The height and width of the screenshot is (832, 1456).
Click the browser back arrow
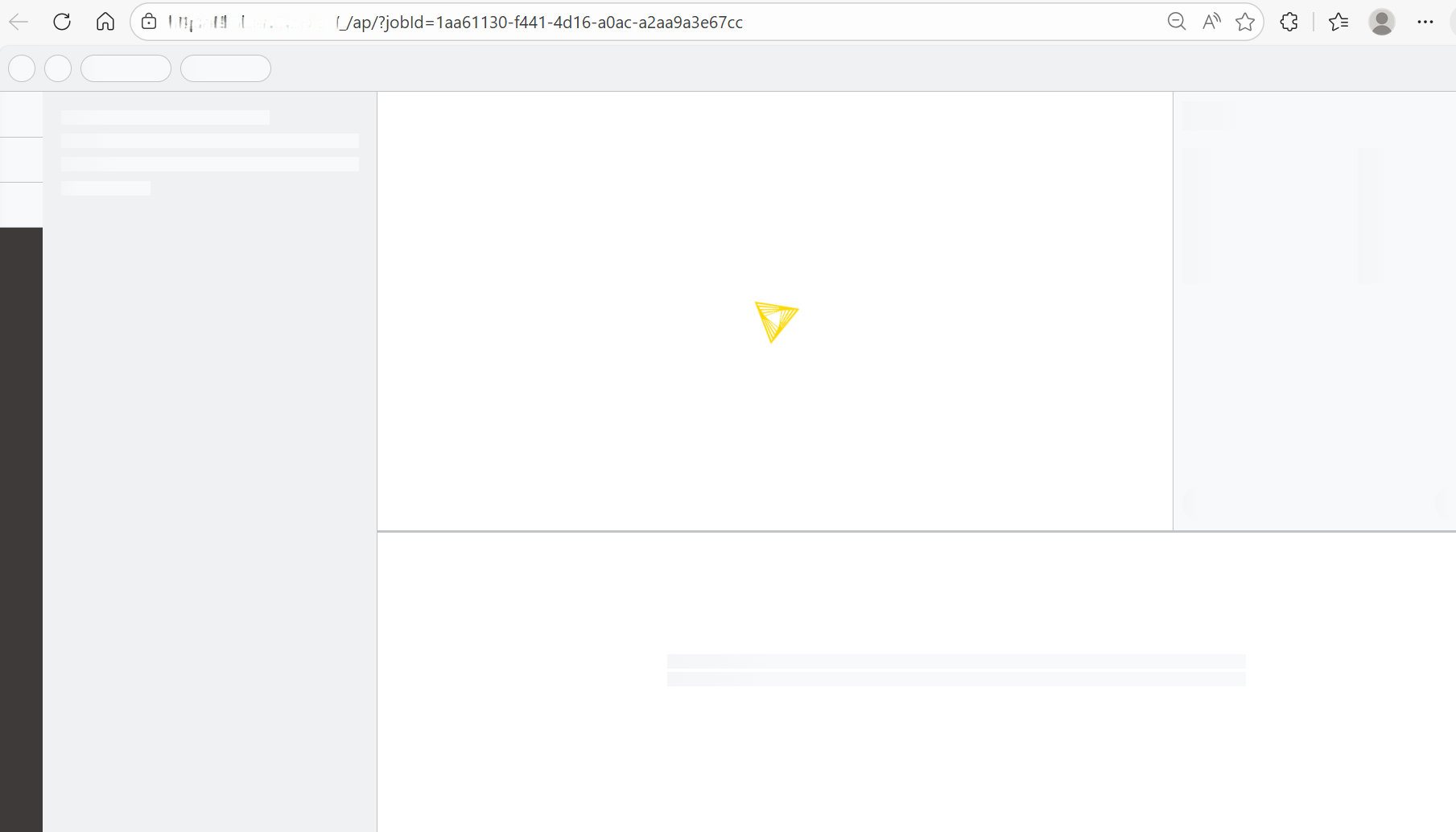(19, 22)
